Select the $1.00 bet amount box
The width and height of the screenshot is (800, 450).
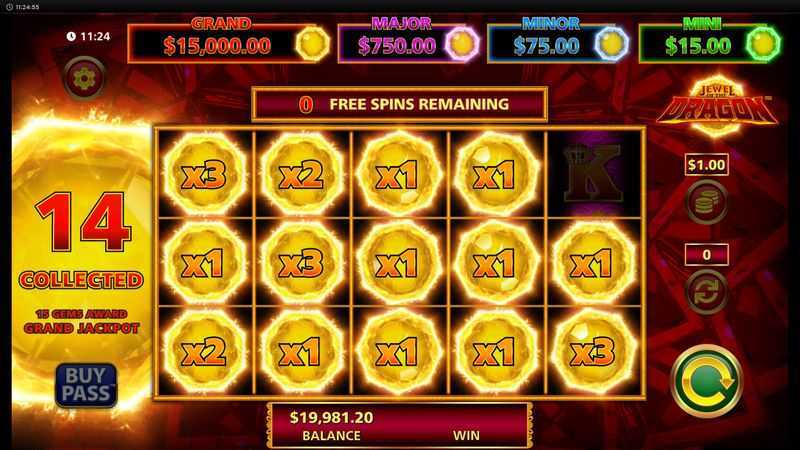tap(707, 165)
